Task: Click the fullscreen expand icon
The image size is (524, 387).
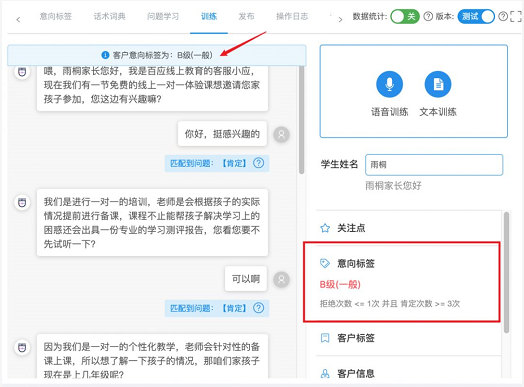Action: coord(516,16)
